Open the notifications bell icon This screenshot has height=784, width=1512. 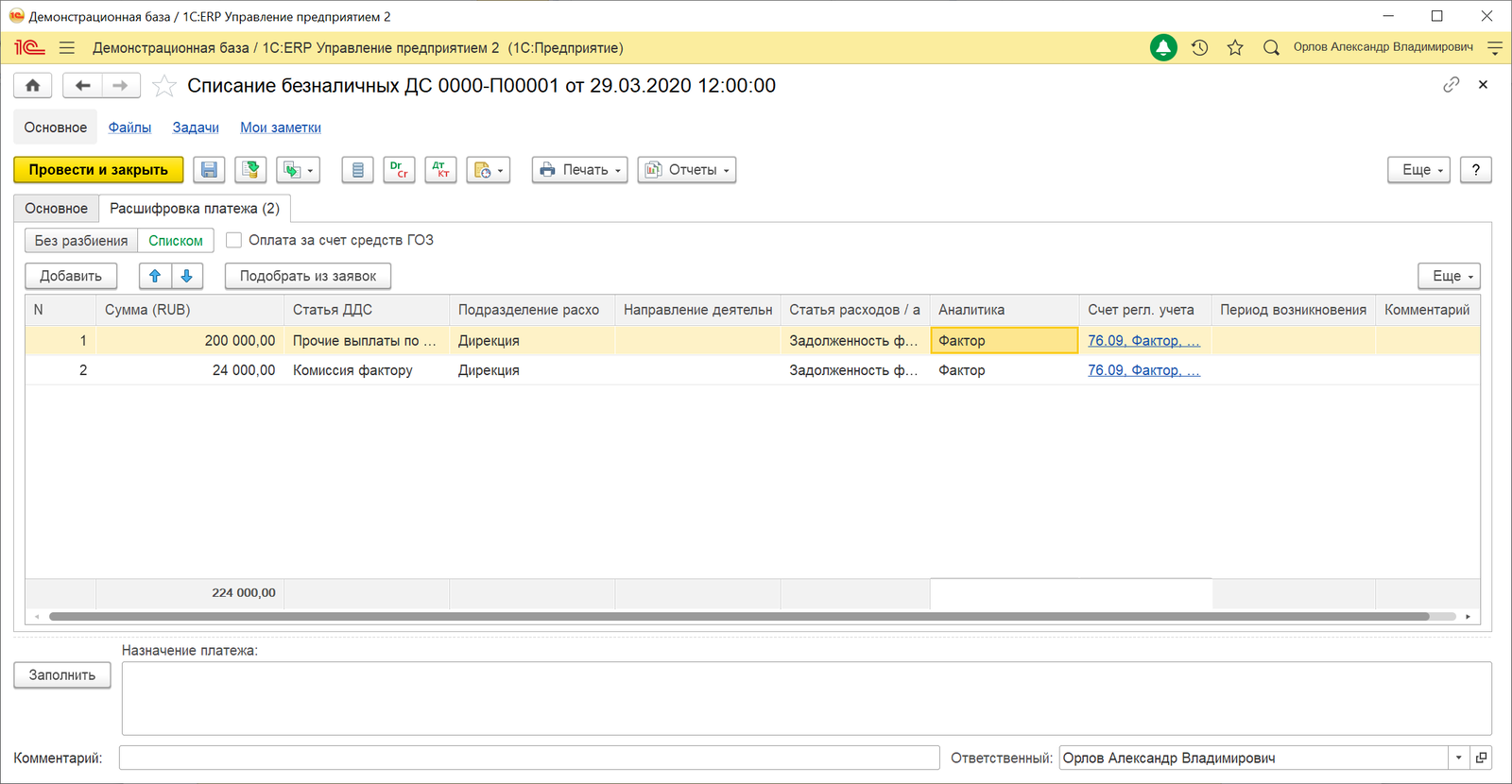[x=1163, y=47]
